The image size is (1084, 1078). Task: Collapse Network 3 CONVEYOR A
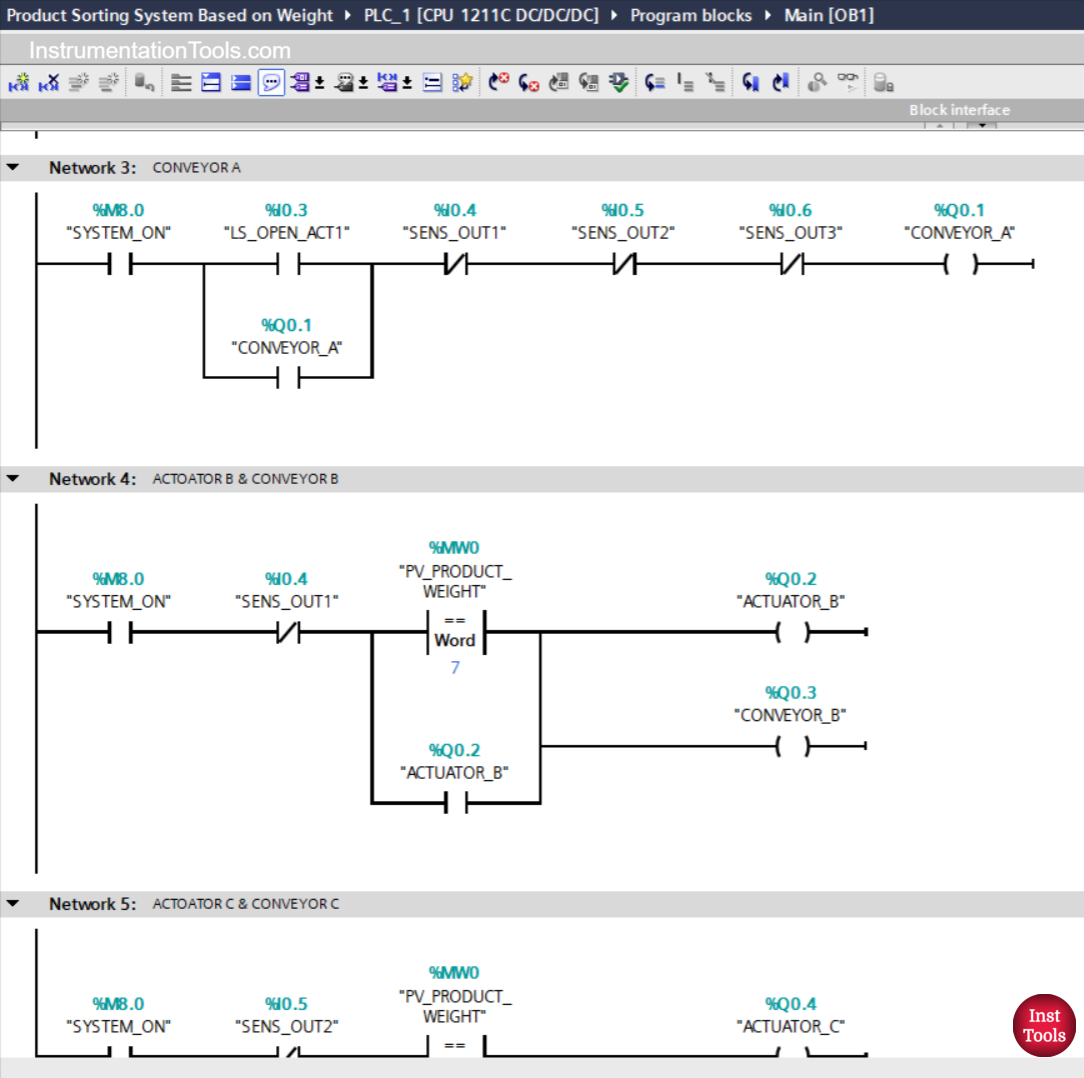pos(12,167)
